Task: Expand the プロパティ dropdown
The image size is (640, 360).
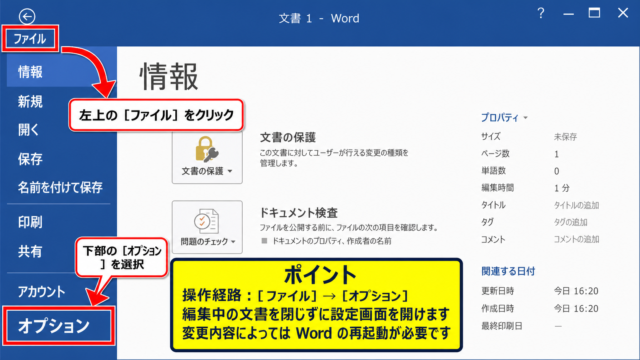Action: [504, 118]
